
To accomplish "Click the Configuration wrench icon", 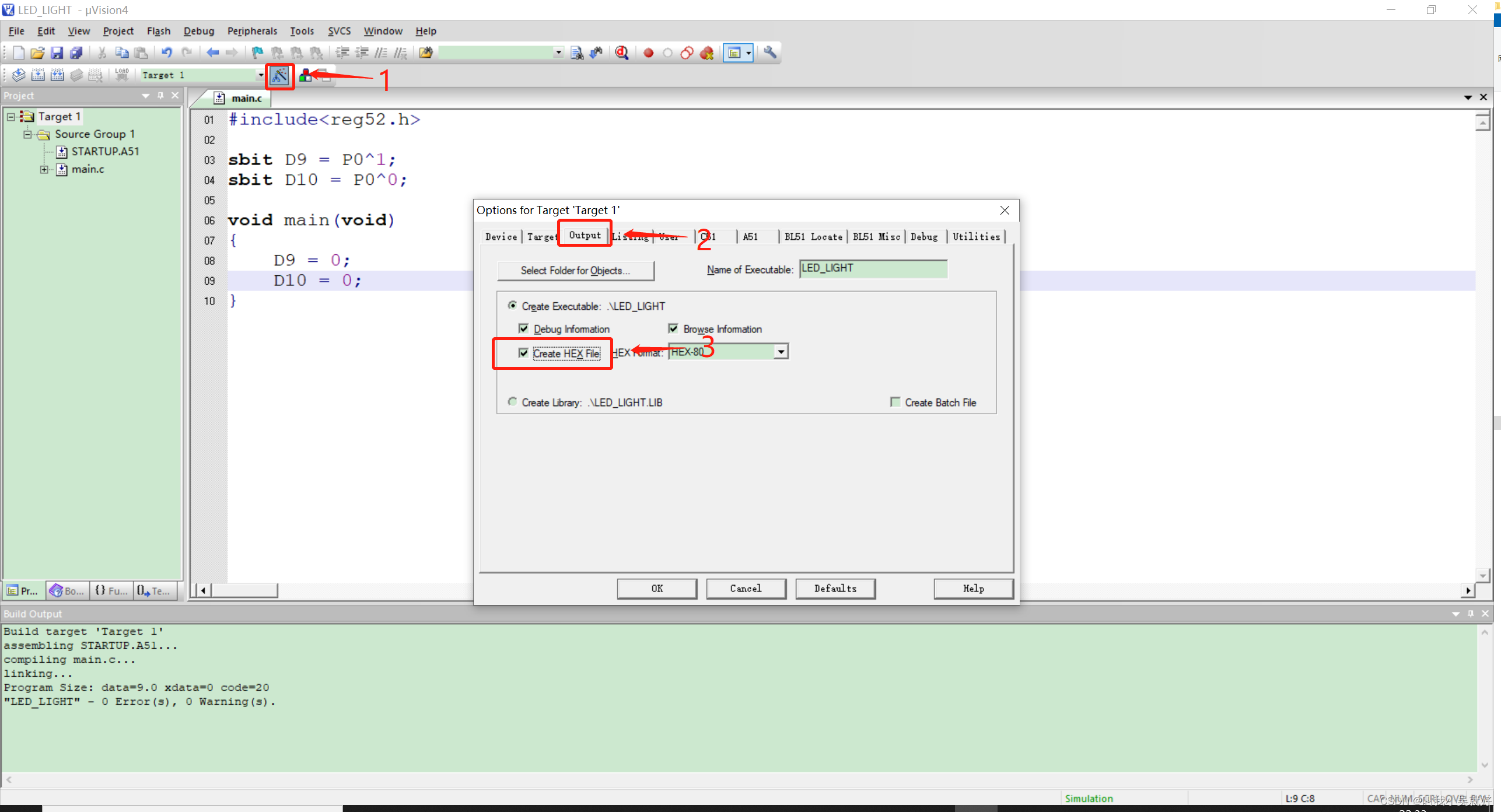I will (x=770, y=53).
